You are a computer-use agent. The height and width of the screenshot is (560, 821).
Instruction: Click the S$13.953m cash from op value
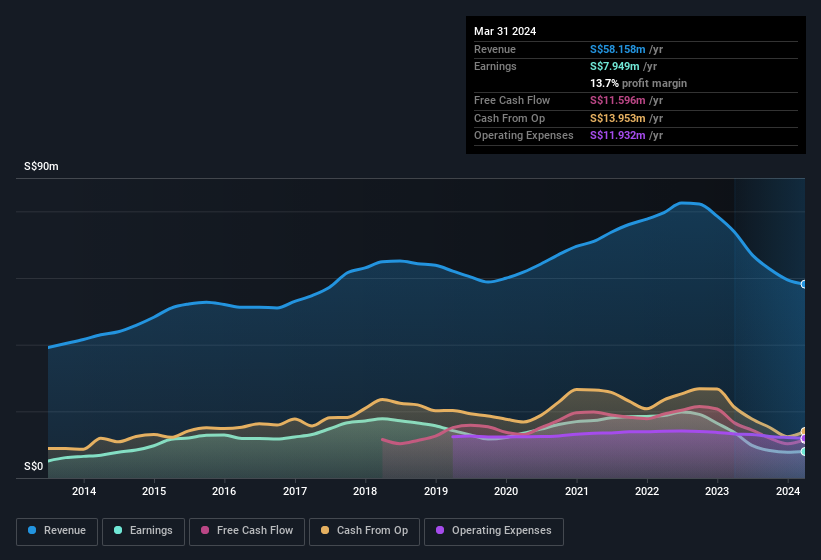(617, 118)
